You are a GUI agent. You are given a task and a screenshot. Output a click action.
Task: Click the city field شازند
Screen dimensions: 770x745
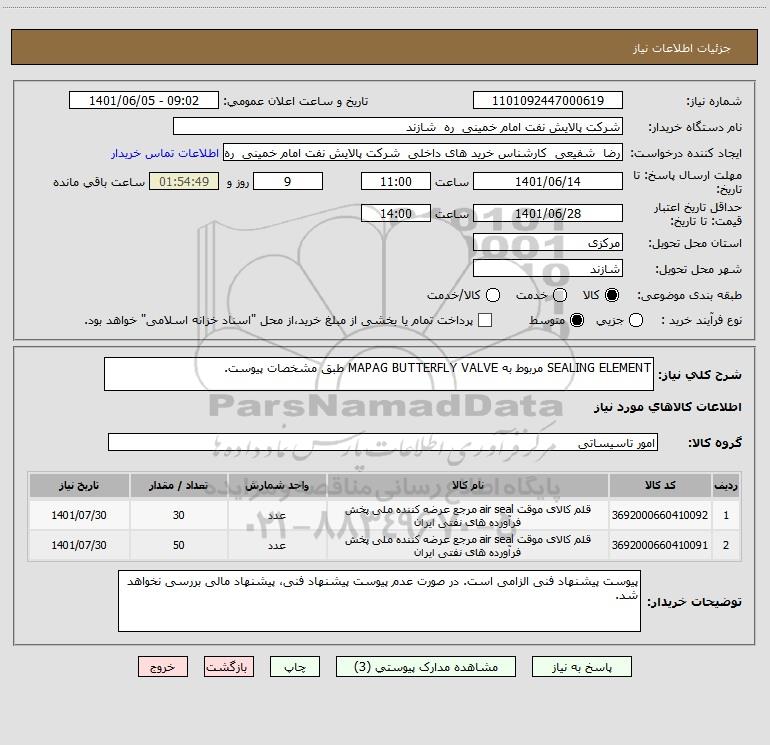pyautogui.click(x=548, y=269)
